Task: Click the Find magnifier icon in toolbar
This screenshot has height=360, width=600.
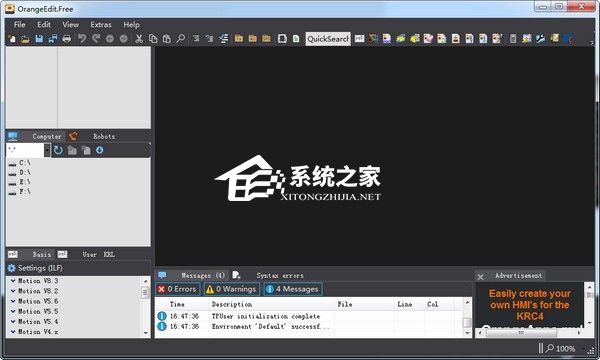Action: pyautogui.click(x=181, y=39)
